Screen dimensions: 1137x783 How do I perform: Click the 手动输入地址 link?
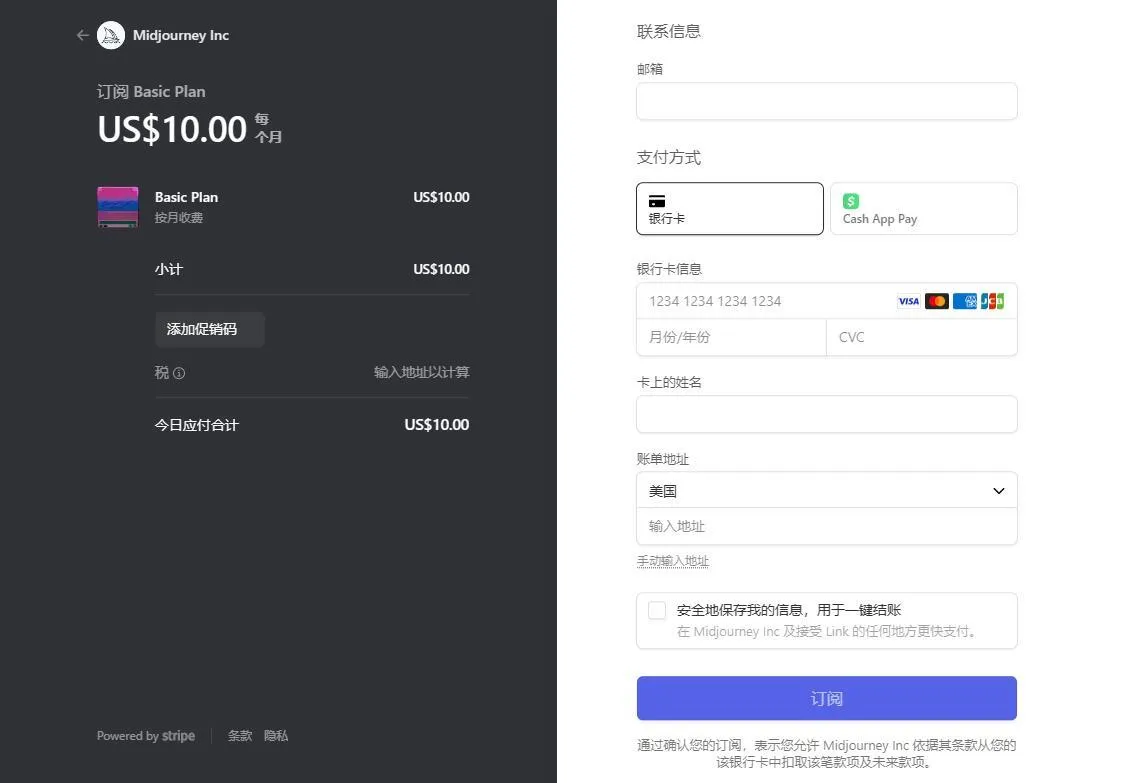pos(672,561)
